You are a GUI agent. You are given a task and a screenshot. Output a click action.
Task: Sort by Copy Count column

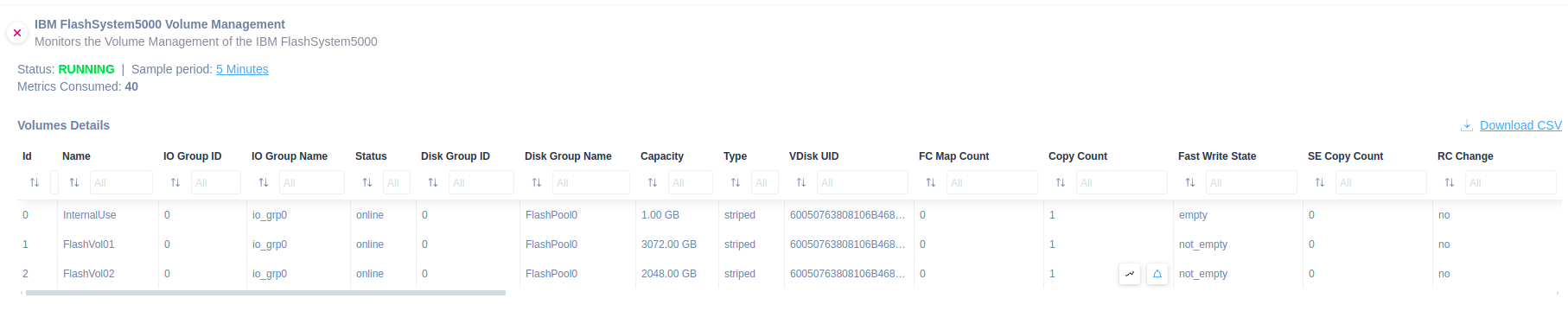pyautogui.click(x=1061, y=182)
